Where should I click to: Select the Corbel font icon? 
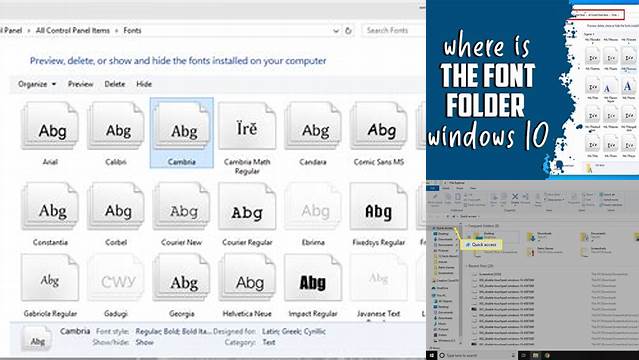coord(116,206)
